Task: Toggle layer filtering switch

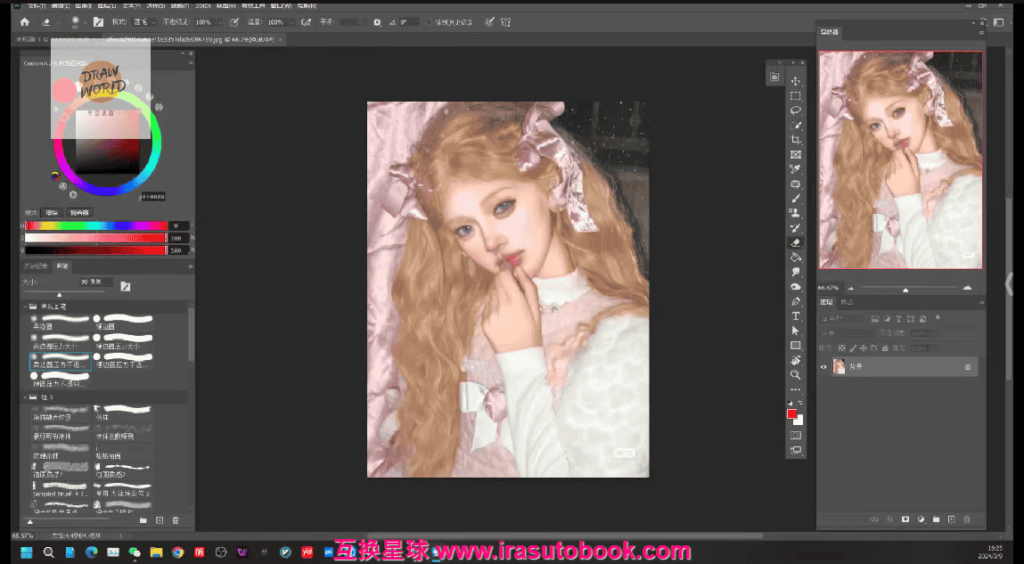Action: 938,318
